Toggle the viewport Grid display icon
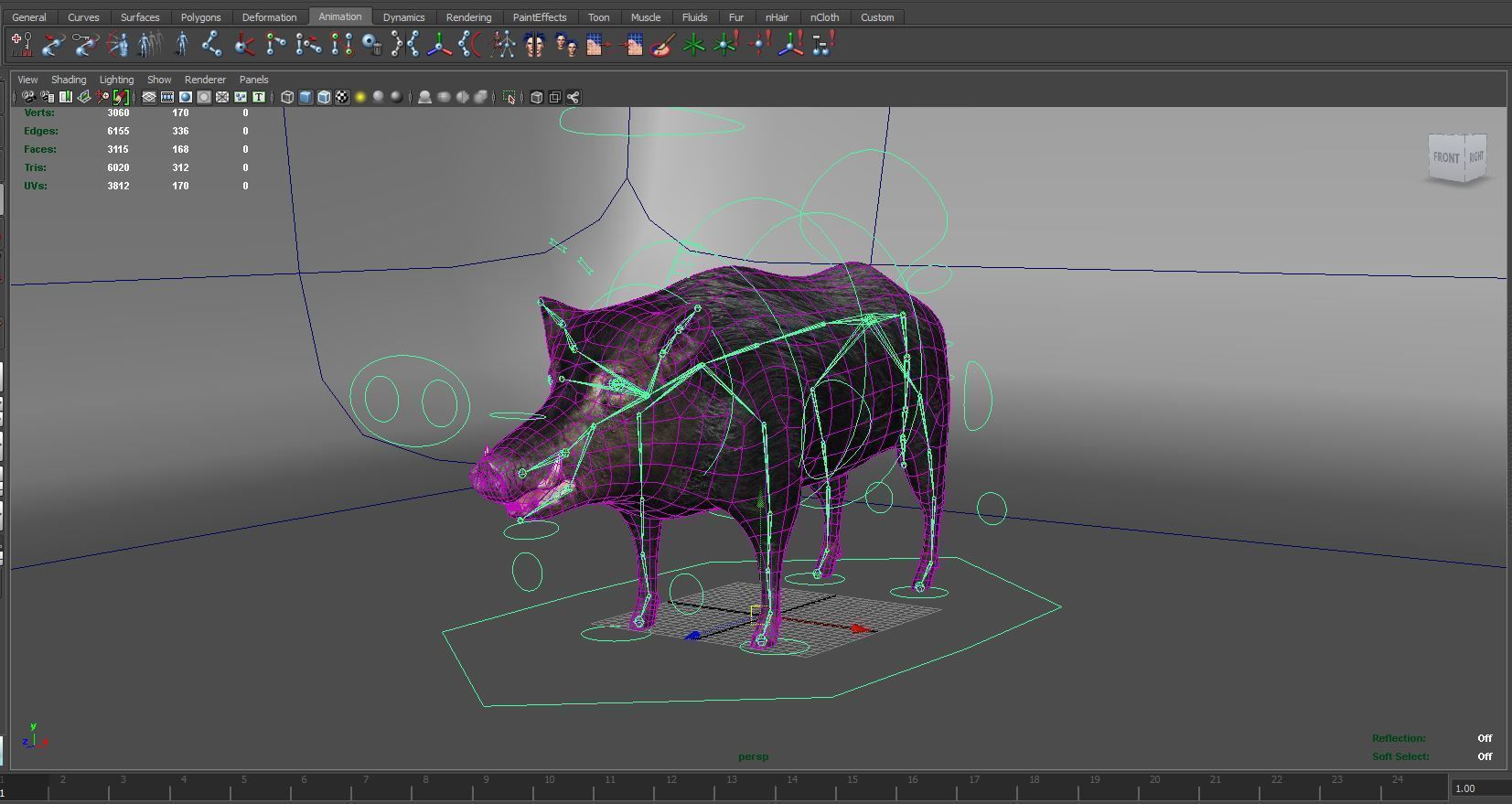 (x=149, y=97)
